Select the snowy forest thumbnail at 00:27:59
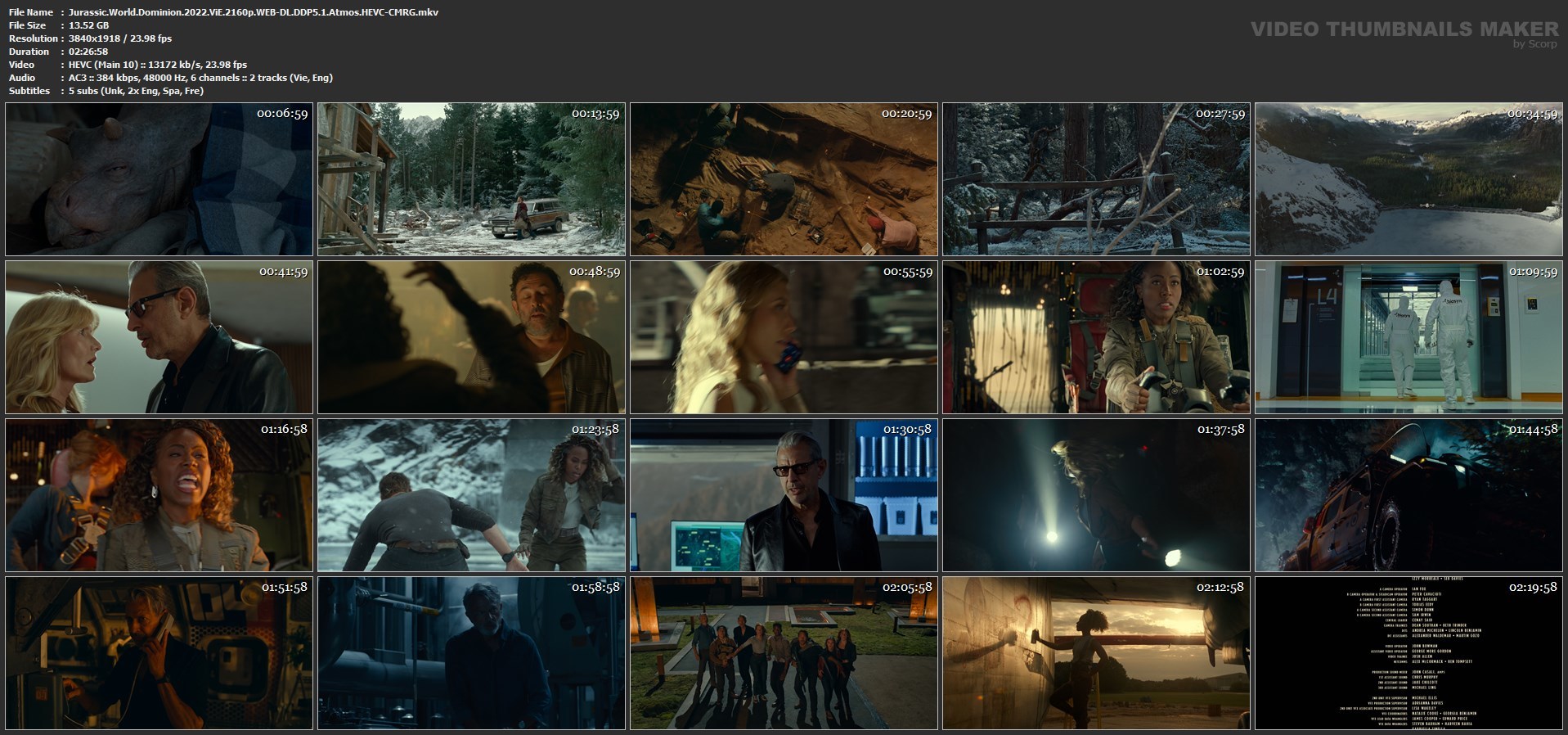1568x735 pixels. (1096, 179)
